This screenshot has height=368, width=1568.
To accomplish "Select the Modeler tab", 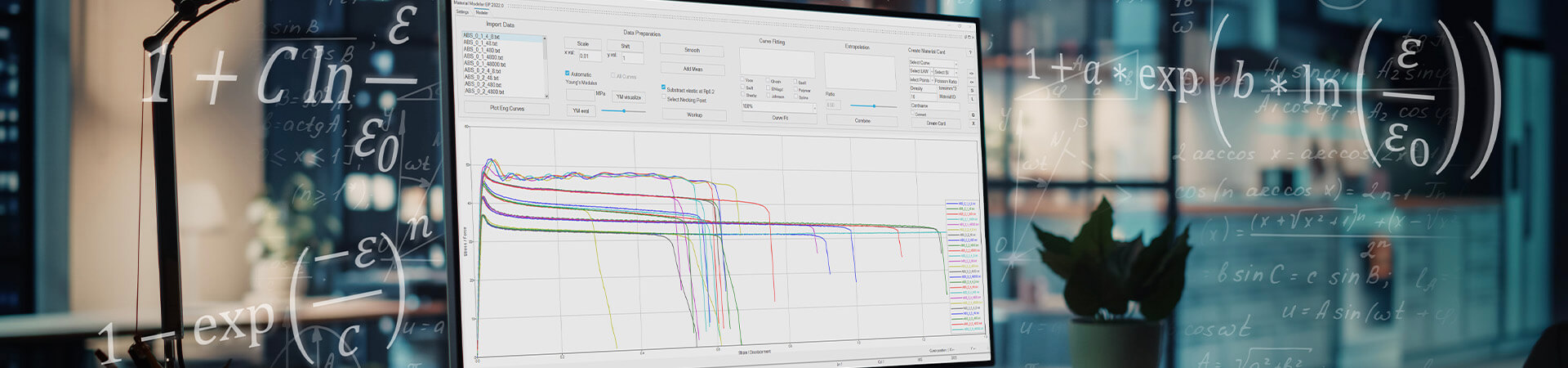I will tap(482, 12).
